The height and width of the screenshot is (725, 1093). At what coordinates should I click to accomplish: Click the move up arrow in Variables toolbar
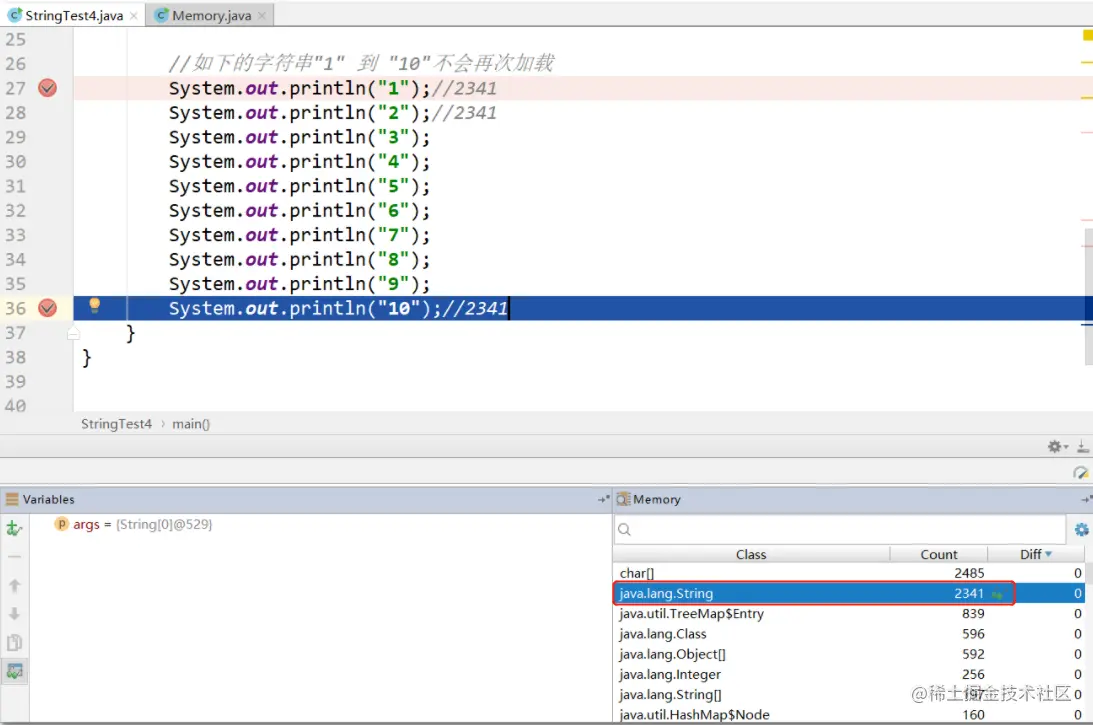pyautogui.click(x=15, y=586)
